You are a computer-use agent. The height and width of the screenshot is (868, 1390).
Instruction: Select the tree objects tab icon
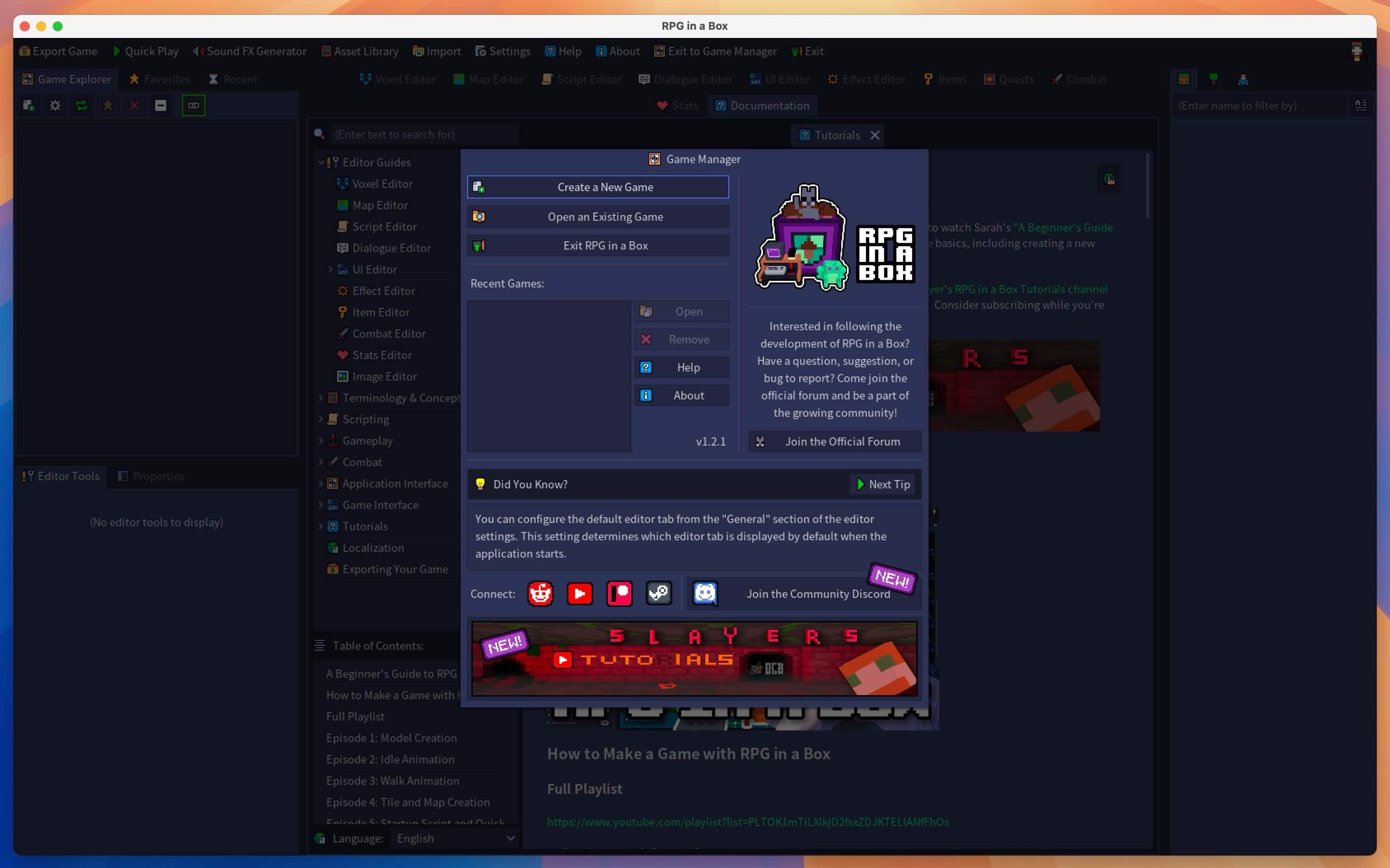(x=1214, y=79)
